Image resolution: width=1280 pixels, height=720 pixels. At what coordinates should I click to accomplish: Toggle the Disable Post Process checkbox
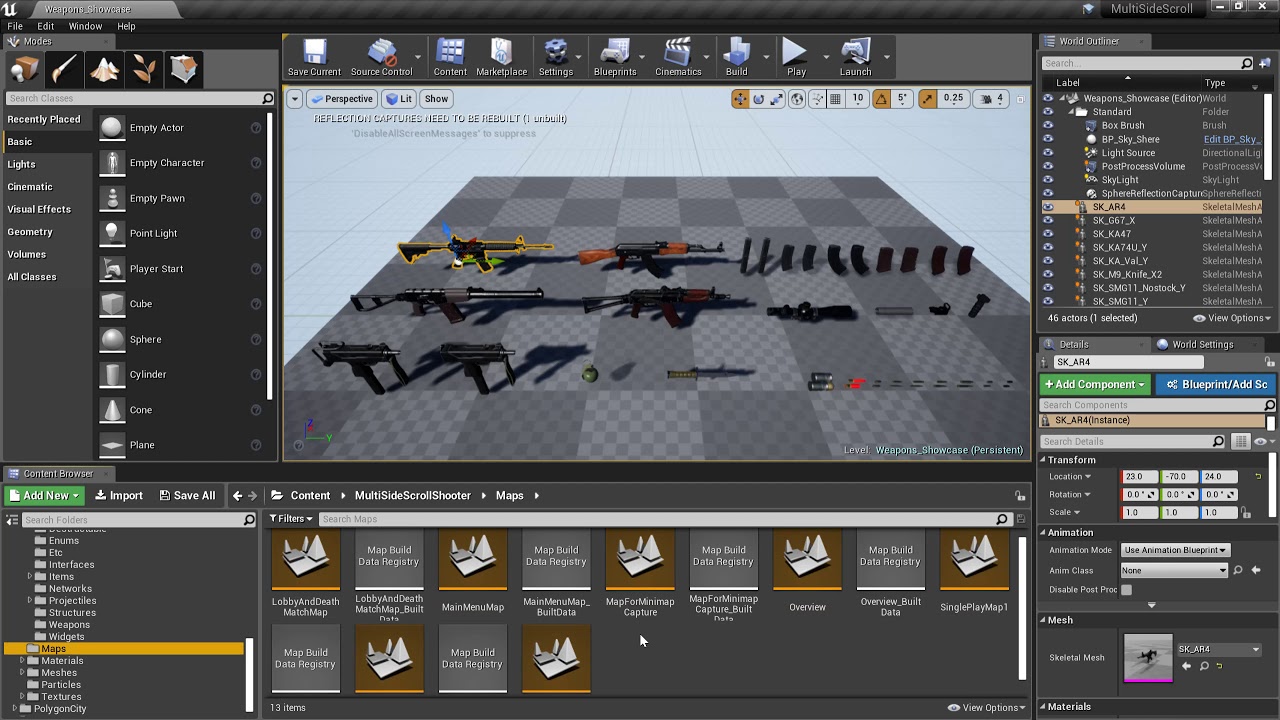pos(1127,590)
